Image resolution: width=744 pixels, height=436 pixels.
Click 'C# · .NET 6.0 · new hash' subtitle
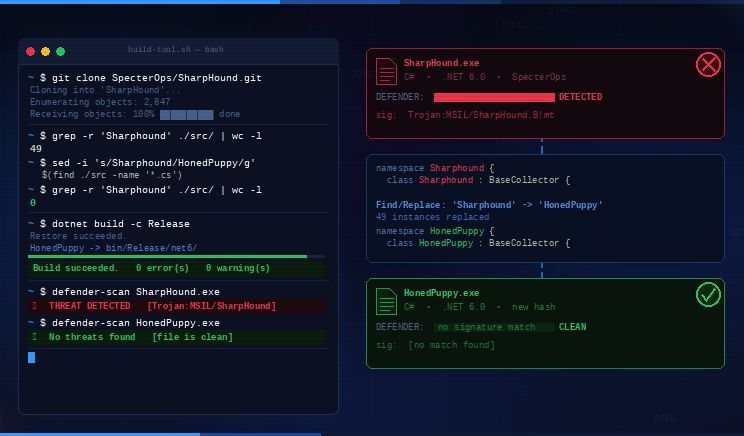pyautogui.click(x=479, y=307)
